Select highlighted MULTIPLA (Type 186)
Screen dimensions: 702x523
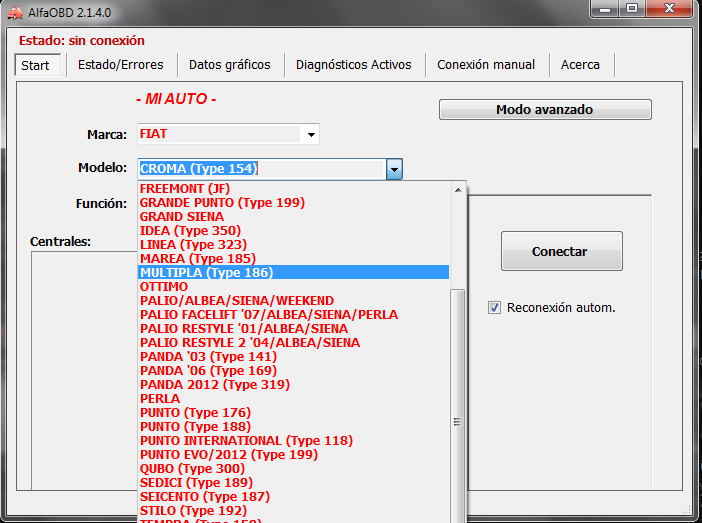[293, 272]
